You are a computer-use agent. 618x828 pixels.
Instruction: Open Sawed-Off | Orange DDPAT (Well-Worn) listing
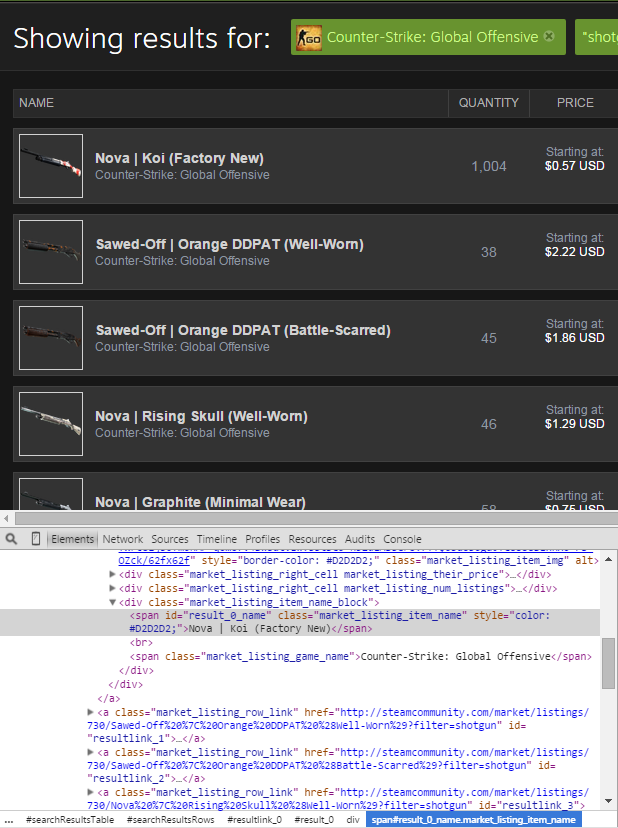229,244
